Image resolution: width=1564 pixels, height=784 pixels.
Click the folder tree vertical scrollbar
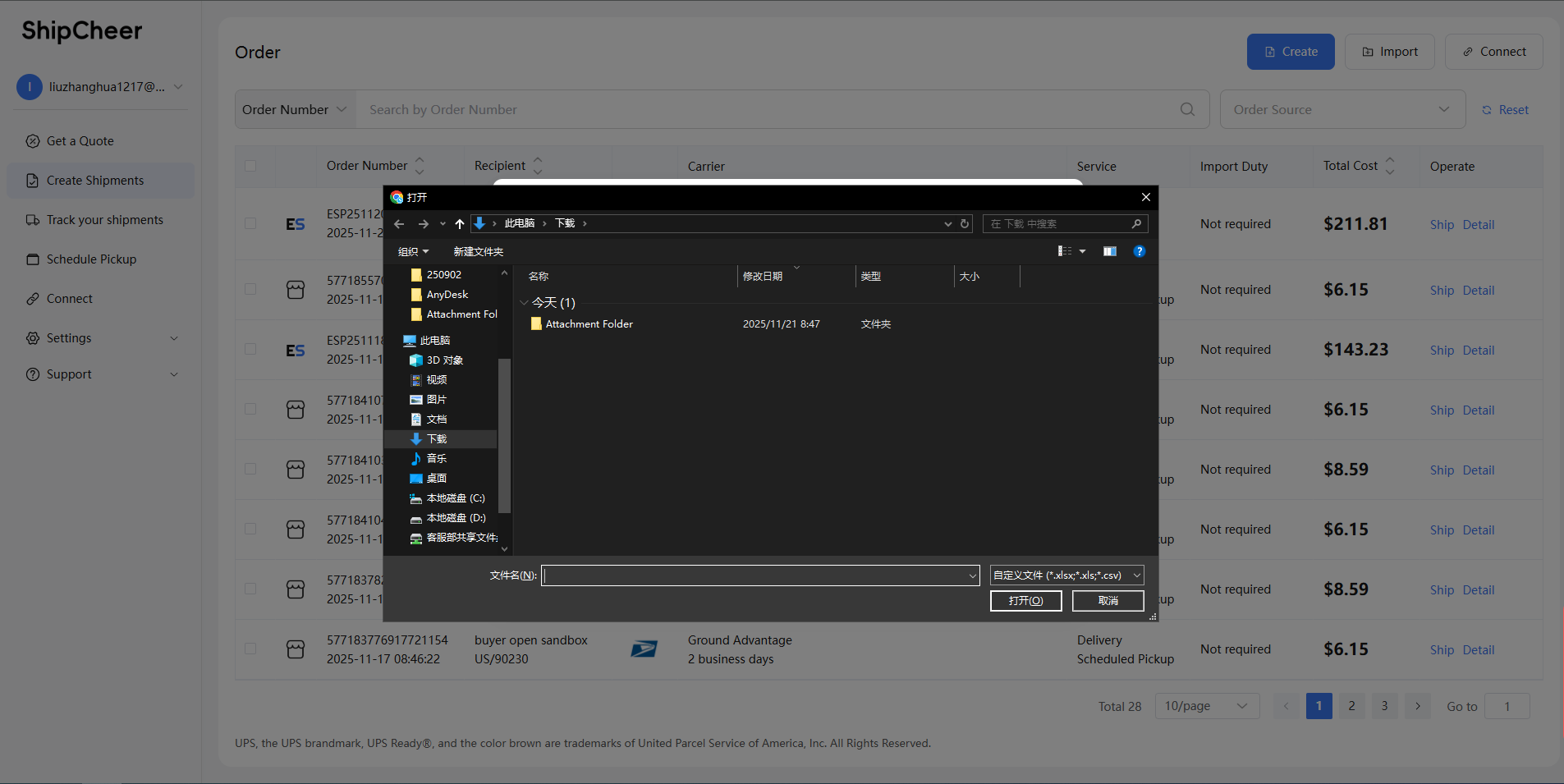click(504, 435)
